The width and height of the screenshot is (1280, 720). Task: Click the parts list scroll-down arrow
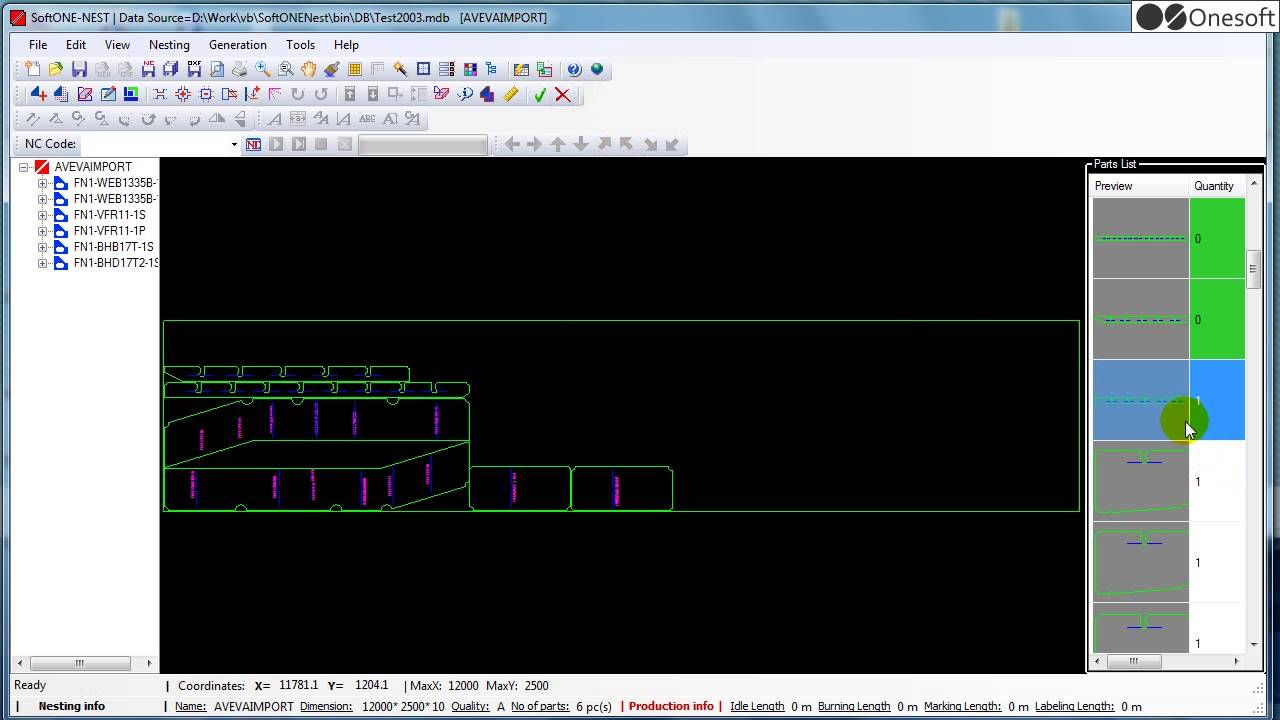[1254, 645]
